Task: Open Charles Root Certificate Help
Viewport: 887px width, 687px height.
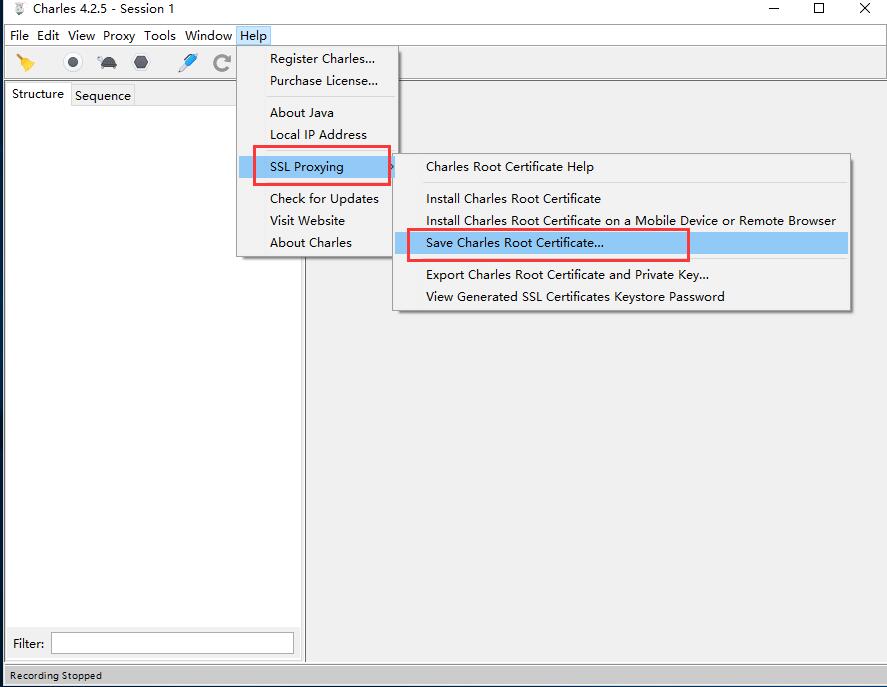Action: click(x=621, y=167)
